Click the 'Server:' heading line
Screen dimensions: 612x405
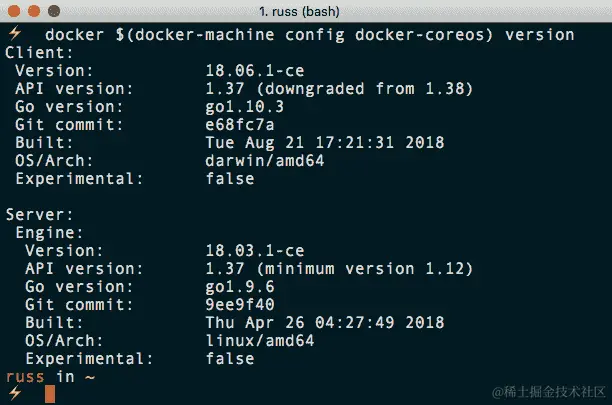39,215
